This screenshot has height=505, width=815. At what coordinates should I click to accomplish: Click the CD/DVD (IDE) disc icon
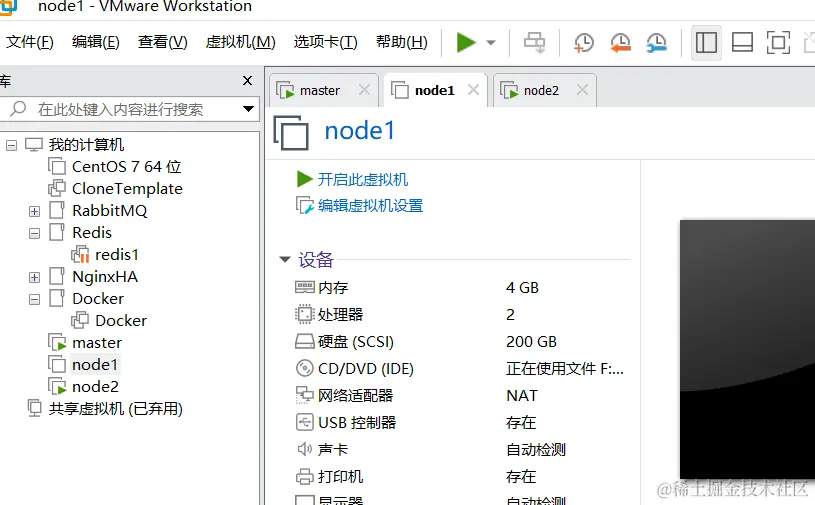305,368
